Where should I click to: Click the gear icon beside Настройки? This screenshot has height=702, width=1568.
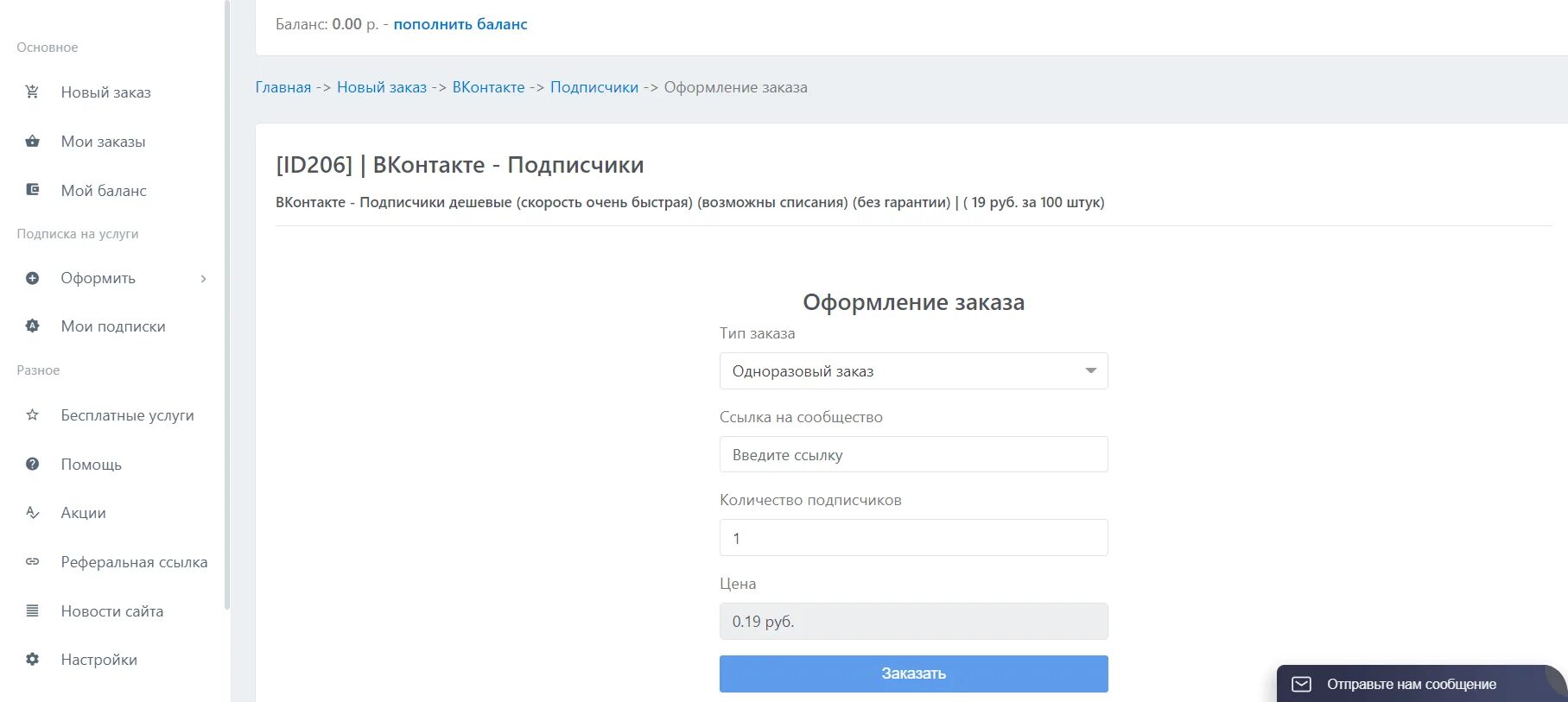pyautogui.click(x=32, y=659)
